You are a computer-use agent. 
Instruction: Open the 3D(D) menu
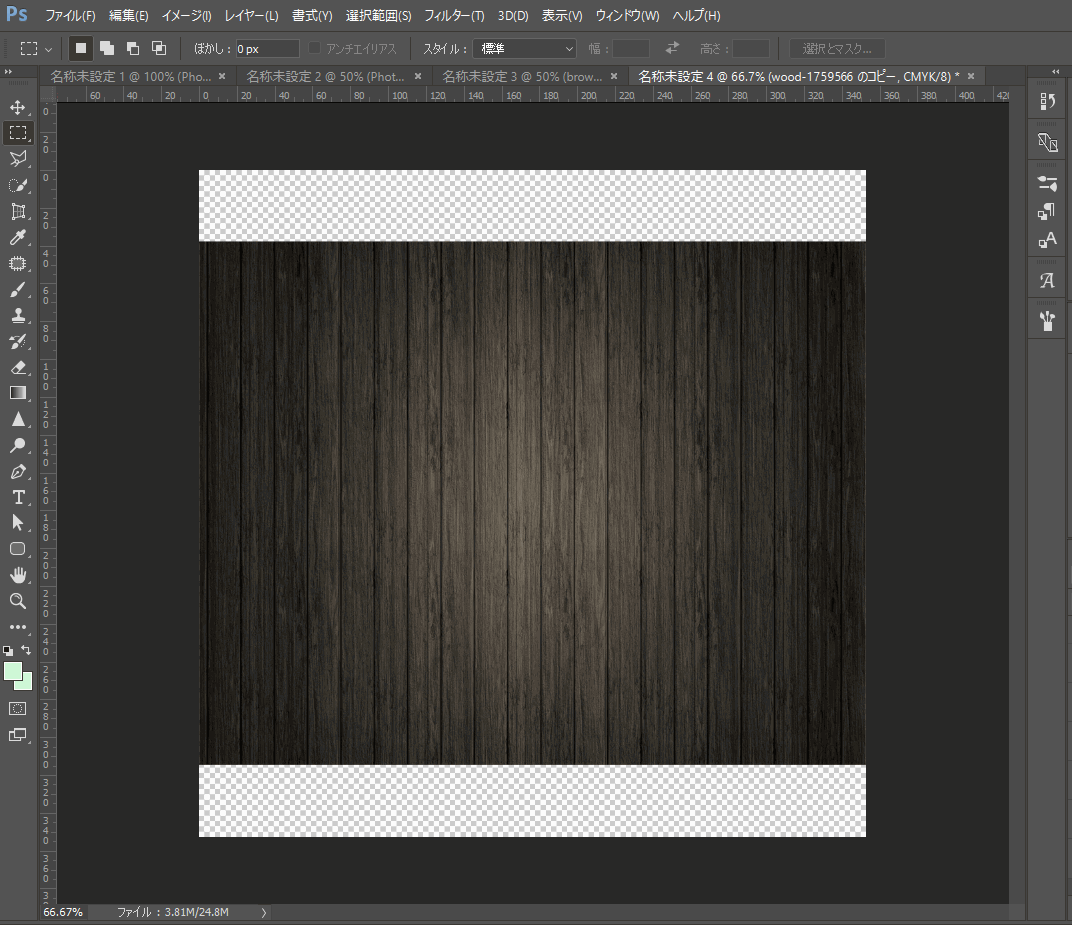[x=513, y=16]
